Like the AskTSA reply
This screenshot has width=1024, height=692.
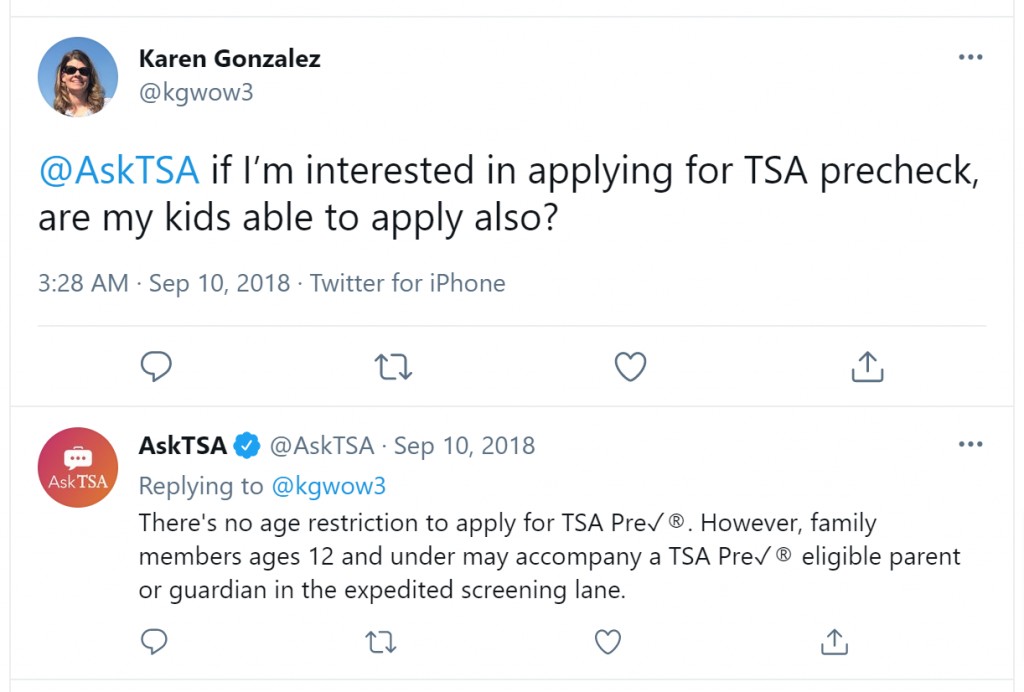pos(607,642)
